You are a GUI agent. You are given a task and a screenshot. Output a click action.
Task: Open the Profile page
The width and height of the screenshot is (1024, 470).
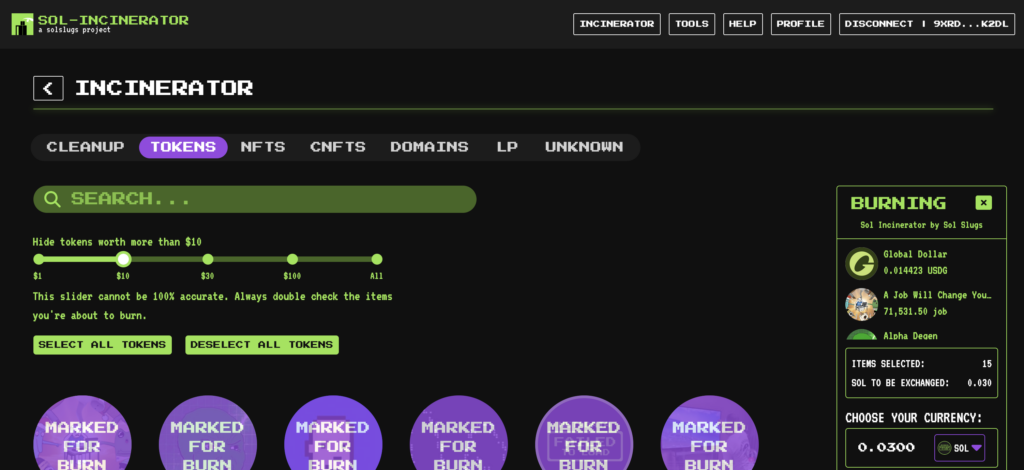pyautogui.click(x=801, y=24)
